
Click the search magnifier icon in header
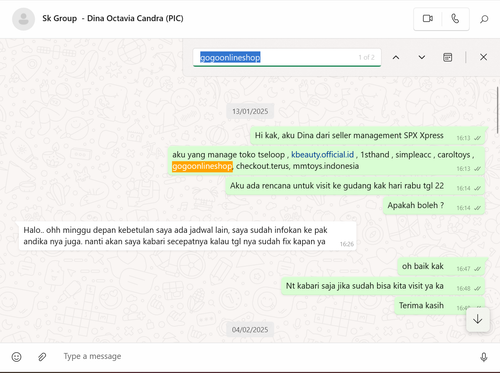click(x=484, y=19)
